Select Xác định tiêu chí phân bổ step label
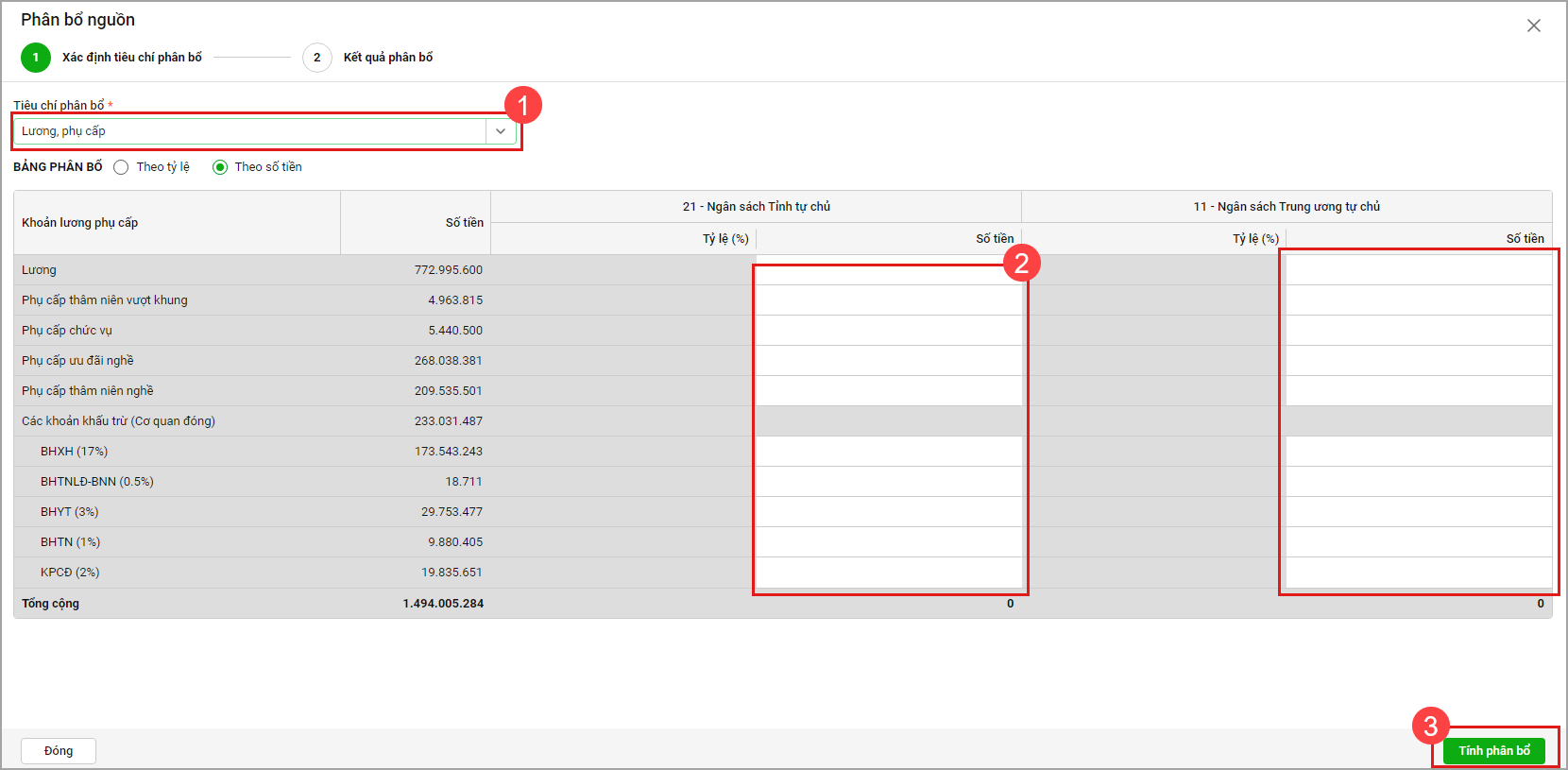Screen dimensions: 1568x770 point(132,58)
